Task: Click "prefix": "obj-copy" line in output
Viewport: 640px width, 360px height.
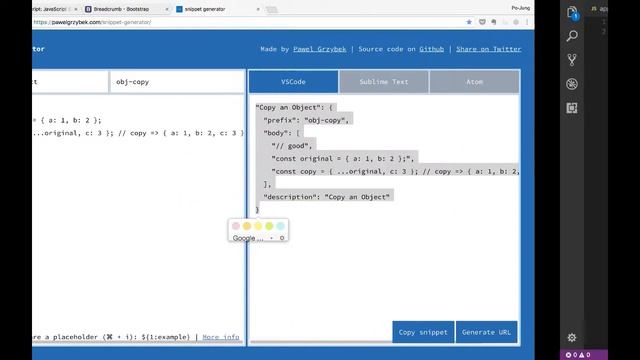Action: (306, 120)
